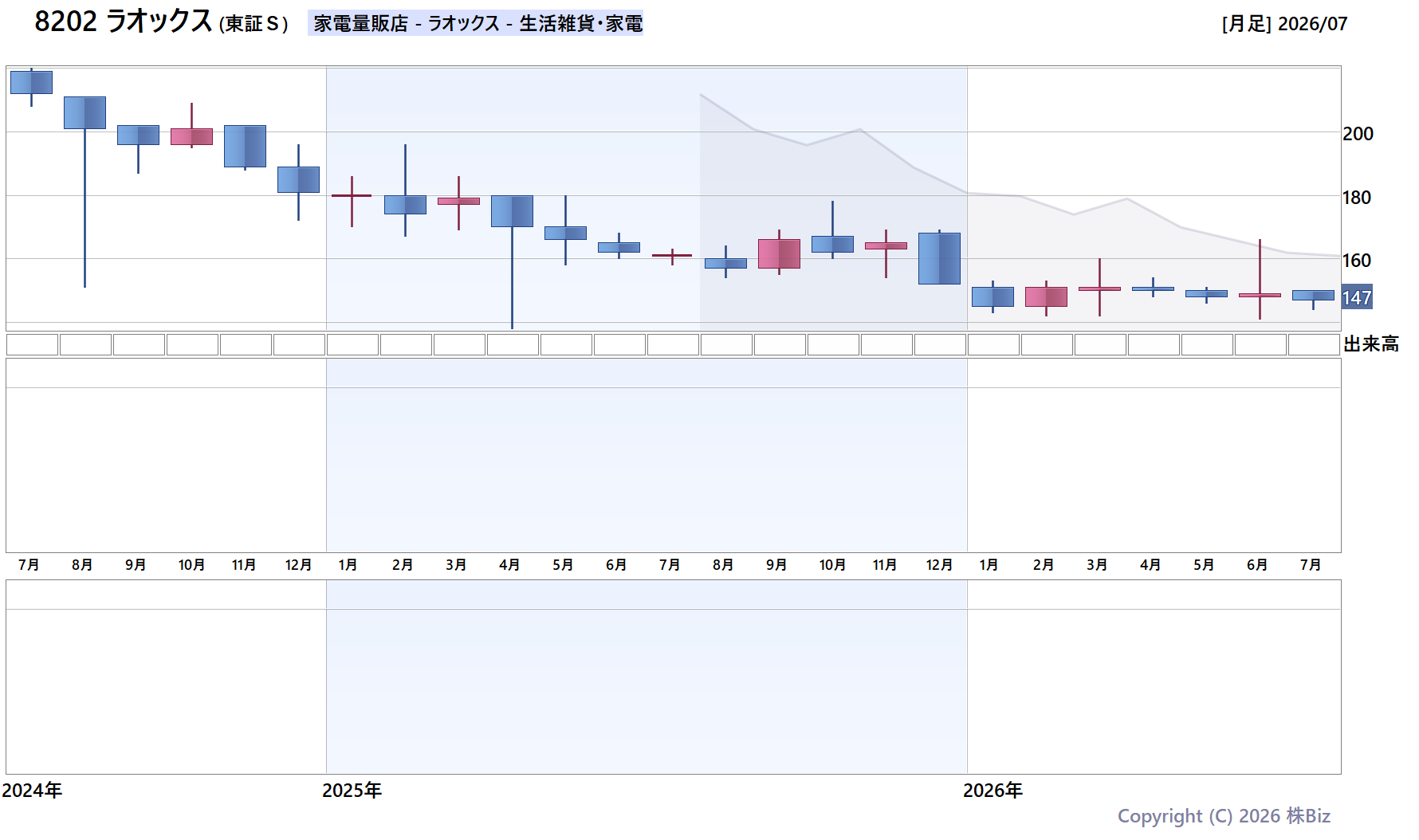Select the April 2025 blue candlestick

coord(512,261)
